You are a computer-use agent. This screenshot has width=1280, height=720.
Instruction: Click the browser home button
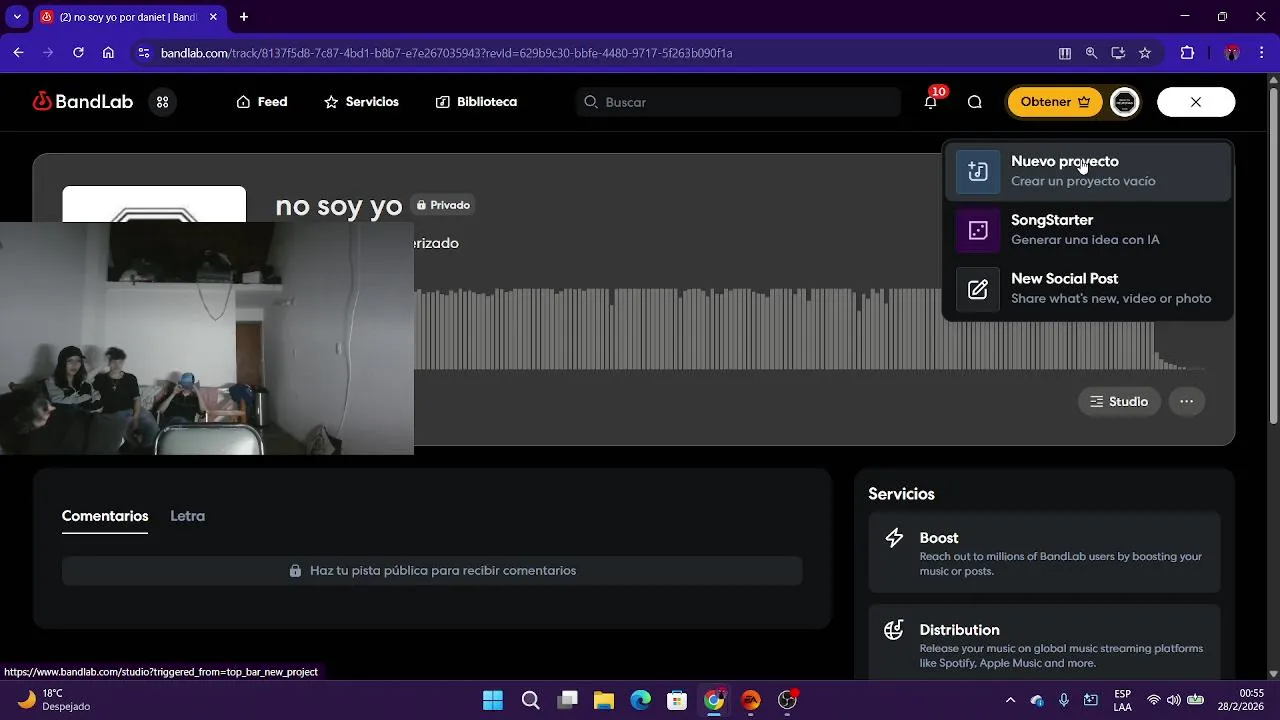[108, 53]
